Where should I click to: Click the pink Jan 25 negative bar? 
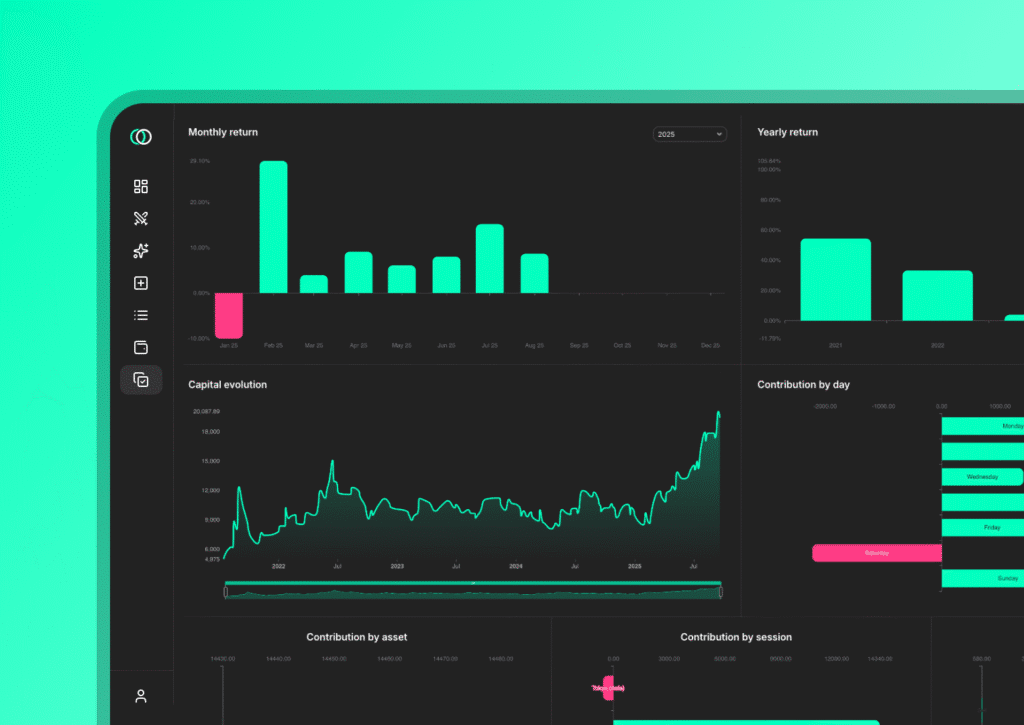(x=229, y=315)
